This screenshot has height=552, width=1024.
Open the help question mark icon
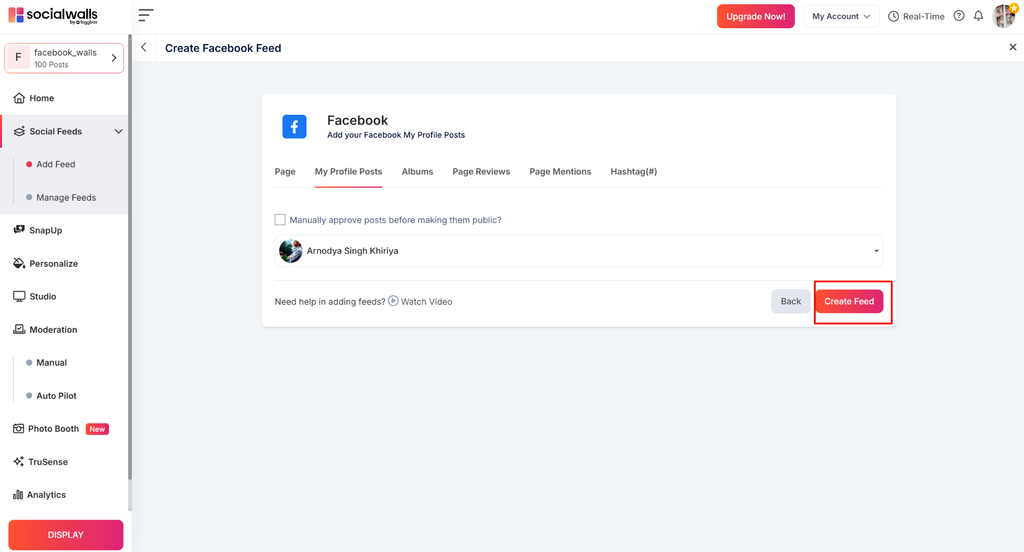(959, 16)
